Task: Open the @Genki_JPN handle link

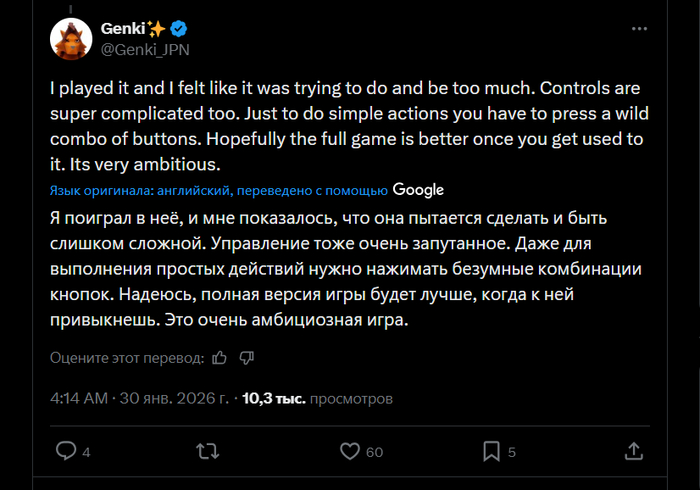Action: 145,47
